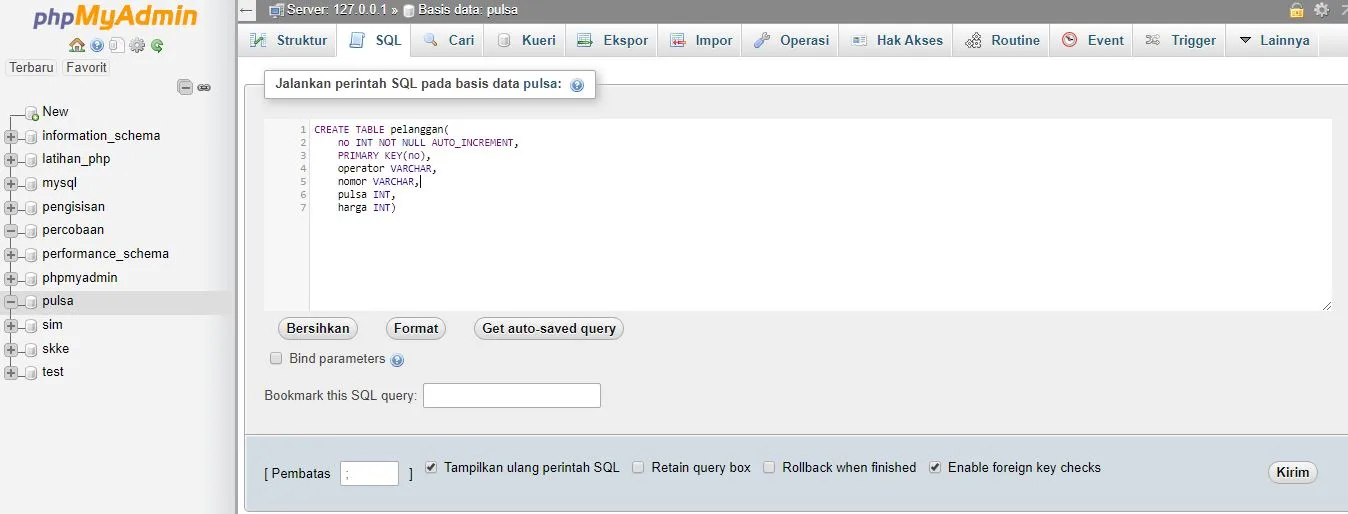This screenshot has width=1348, height=514.
Task: Switch to the Cari tab
Action: (x=448, y=41)
